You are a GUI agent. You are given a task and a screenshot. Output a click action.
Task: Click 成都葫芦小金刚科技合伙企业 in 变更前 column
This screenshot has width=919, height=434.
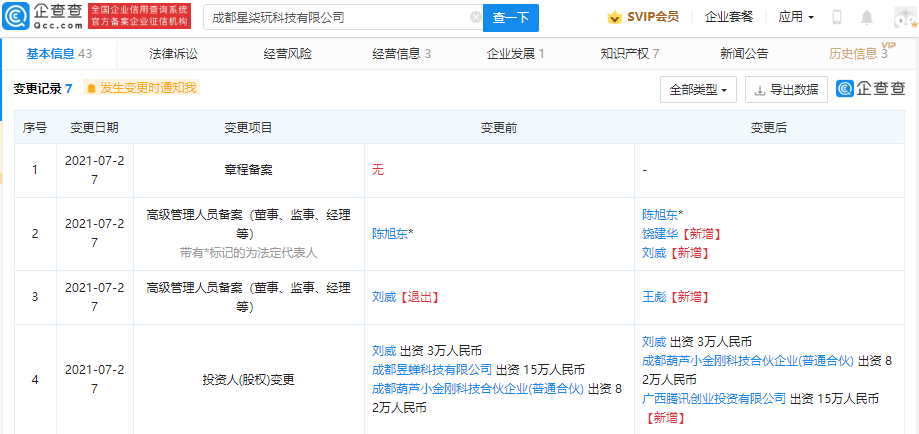(x=478, y=388)
